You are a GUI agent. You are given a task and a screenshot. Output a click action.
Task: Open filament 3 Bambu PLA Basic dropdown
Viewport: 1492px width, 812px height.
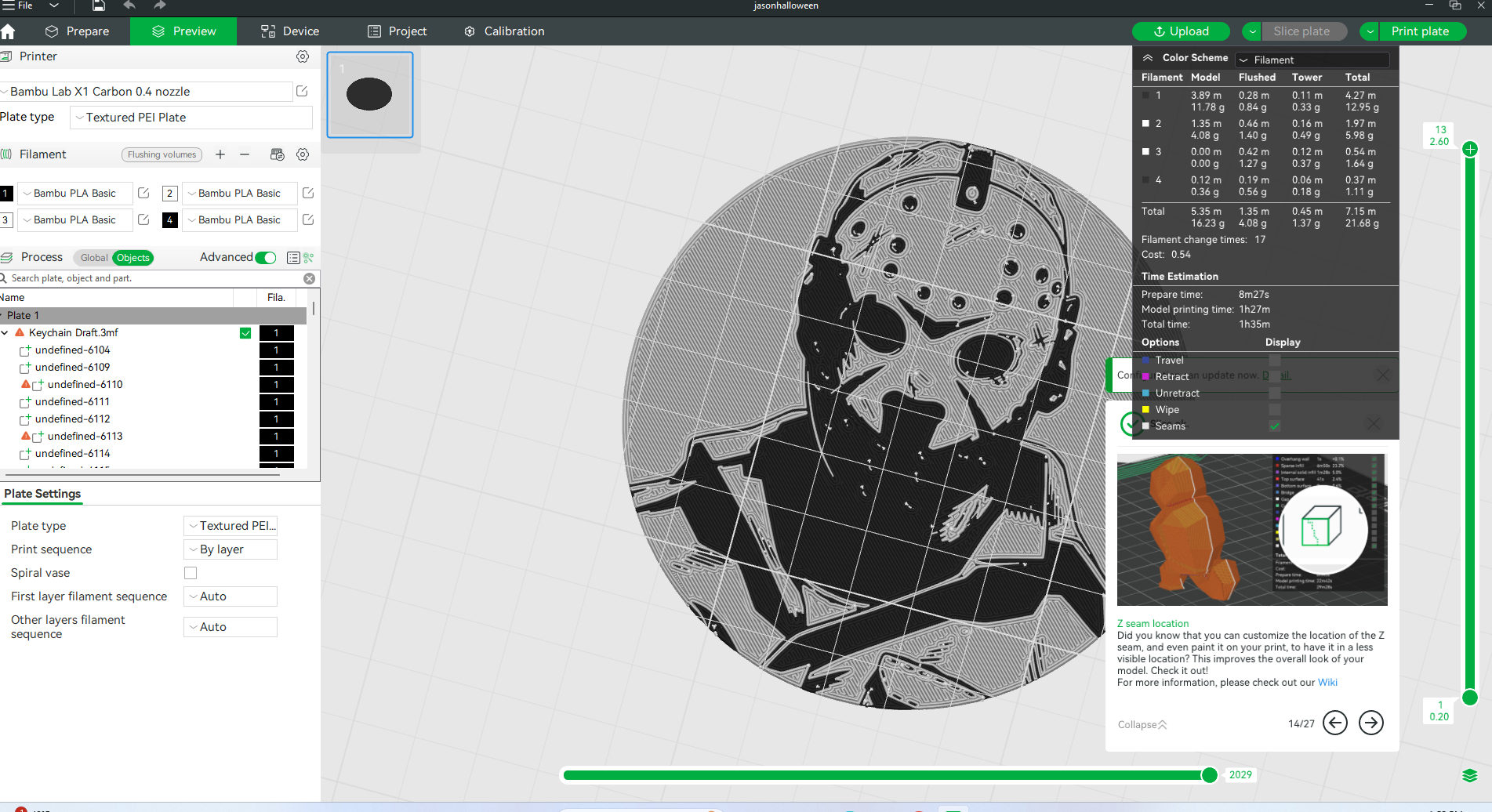(x=74, y=219)
